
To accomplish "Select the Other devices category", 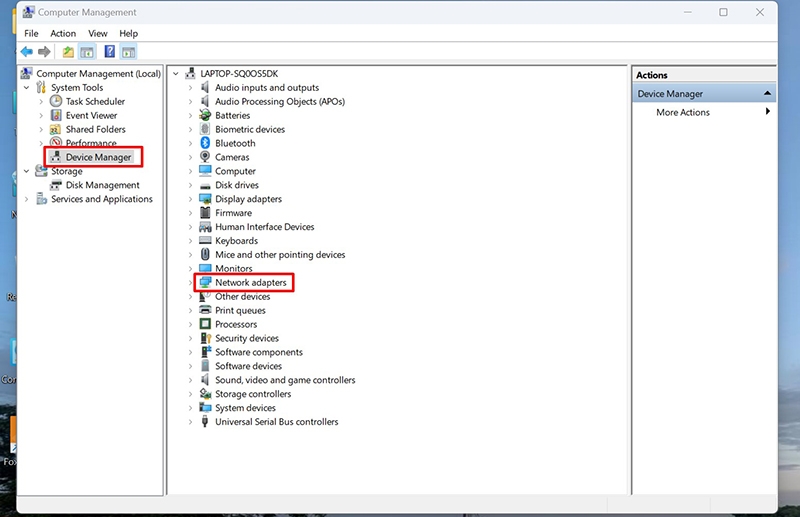I will click(242, 296).
